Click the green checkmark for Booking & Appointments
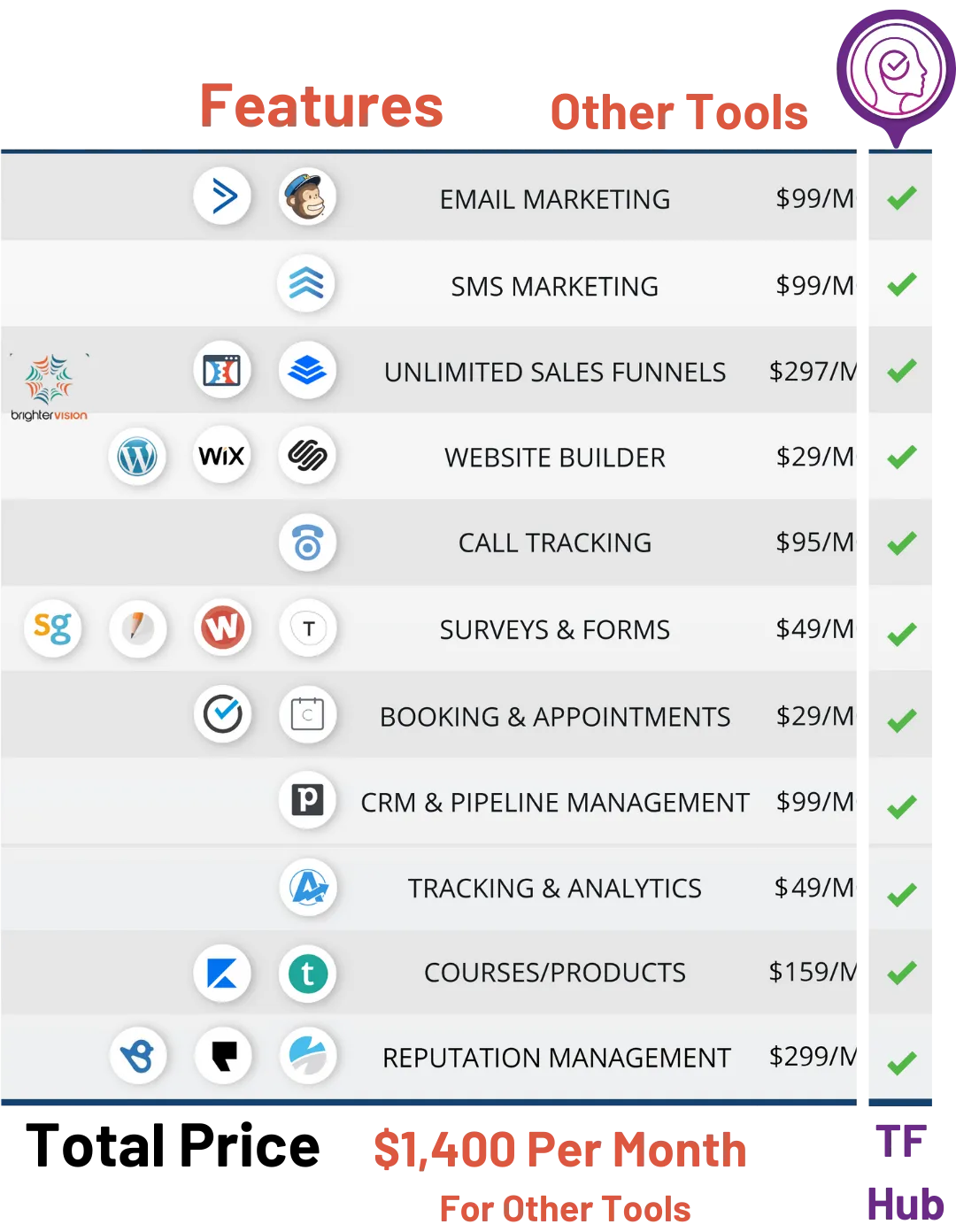This screenshot has height=1232, width=956. tap(902, 720)
